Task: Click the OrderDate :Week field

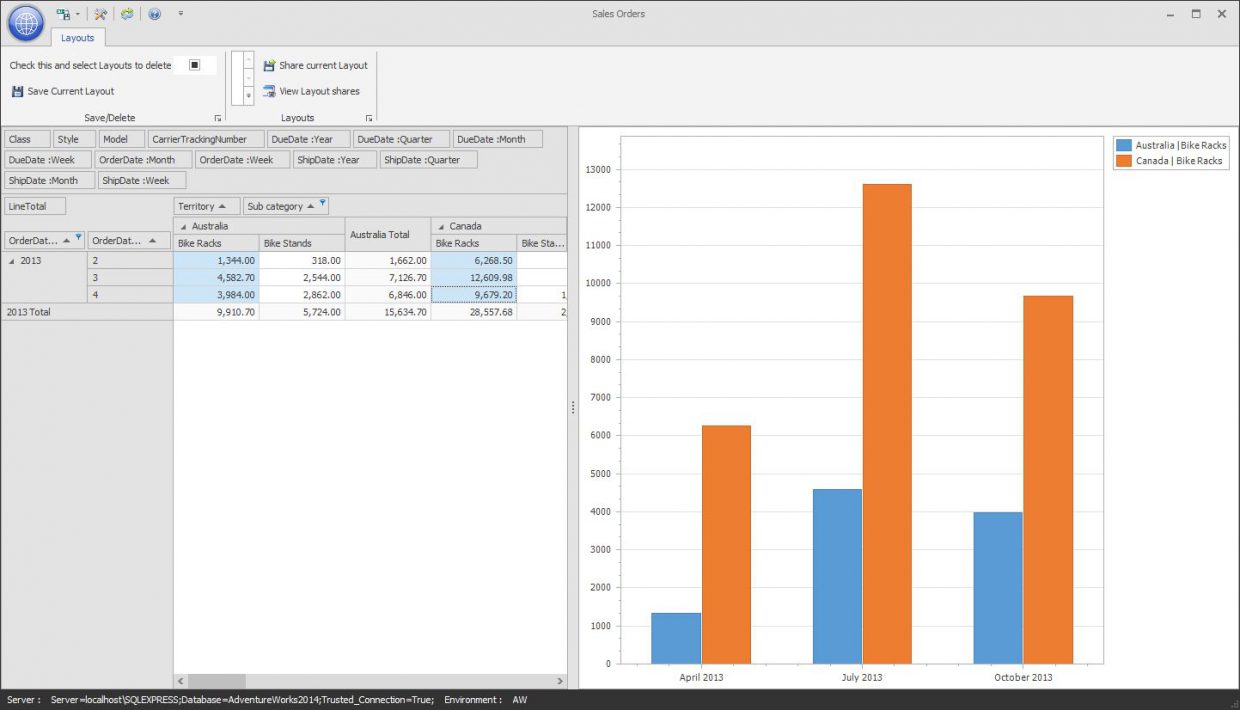Action: [243, 160]
